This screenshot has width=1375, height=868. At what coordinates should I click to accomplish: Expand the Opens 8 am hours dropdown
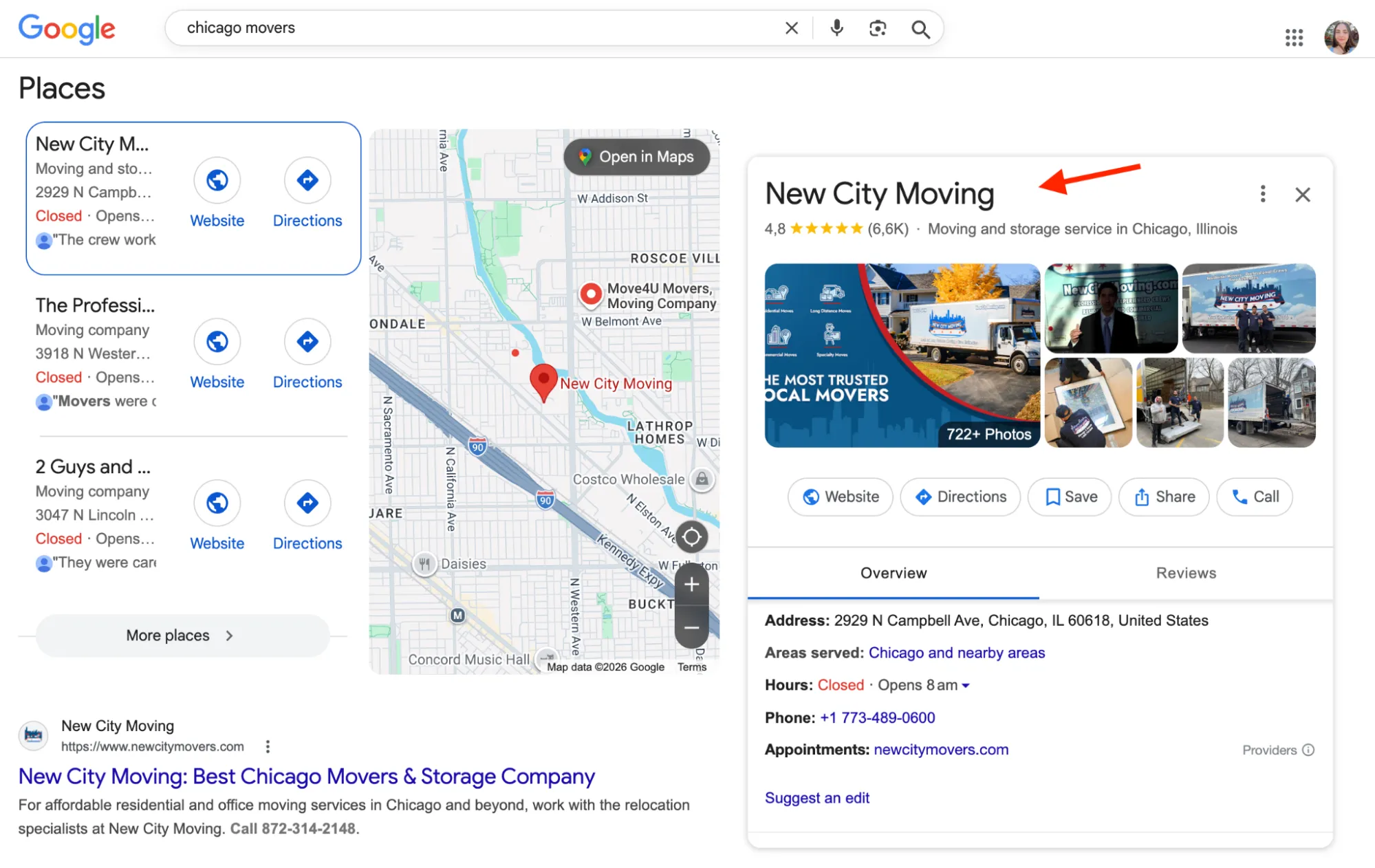click(966, 686)
